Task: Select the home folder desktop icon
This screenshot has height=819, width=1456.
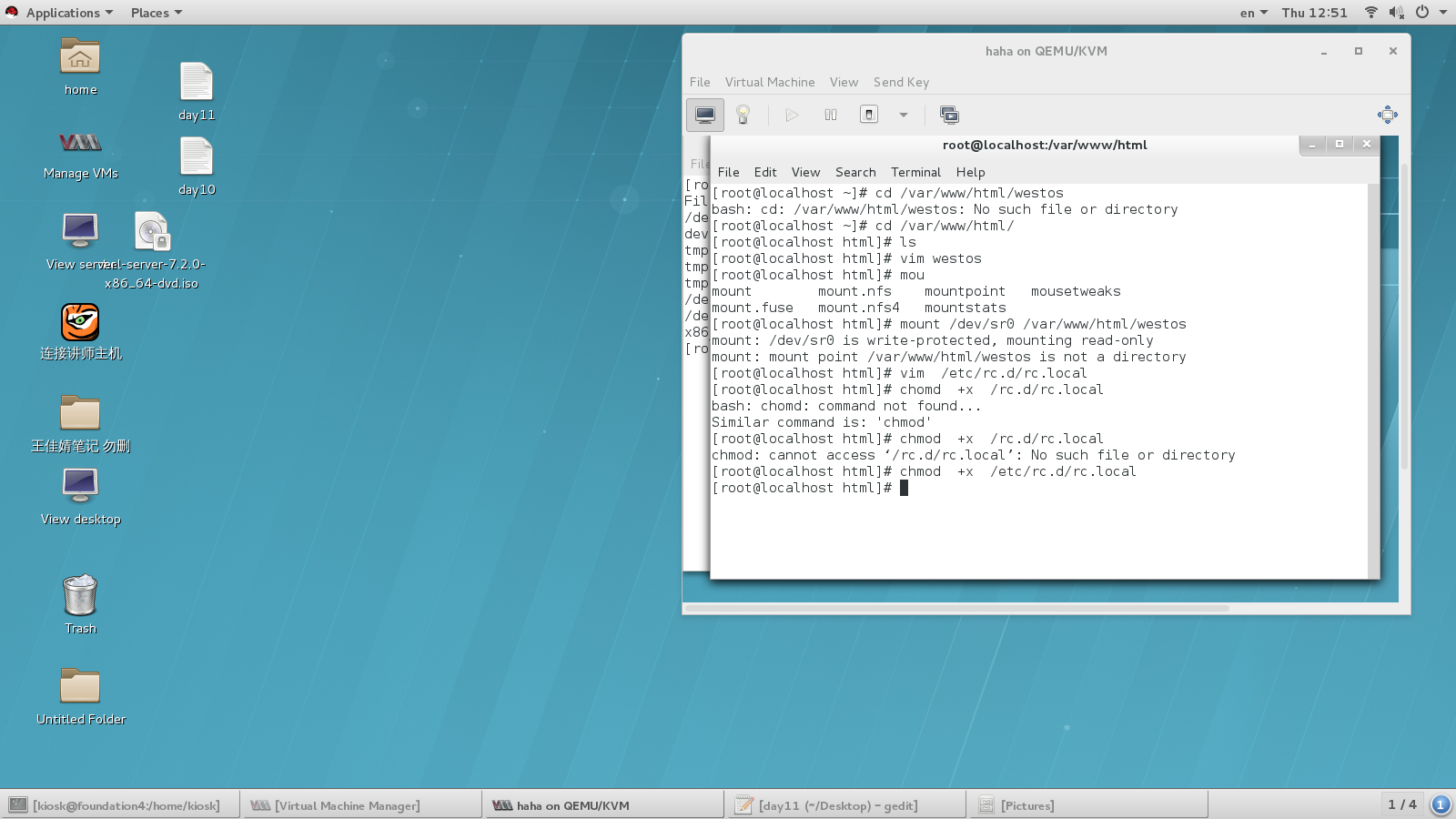Action: tap(80, 66)
